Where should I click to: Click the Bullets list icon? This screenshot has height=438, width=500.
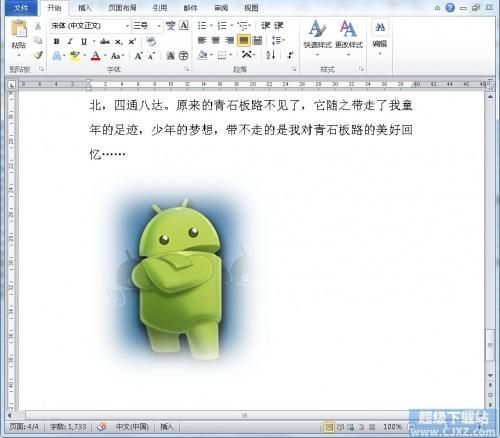coord(202,26)
